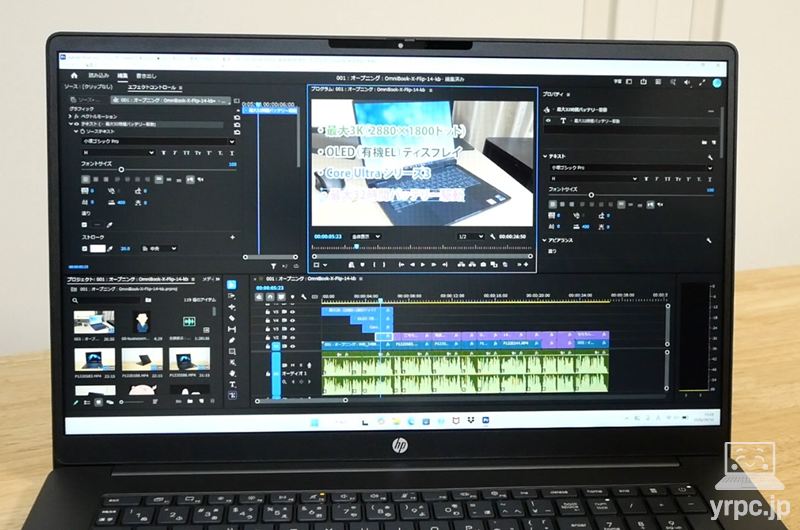Open the Premiere Home screen icon
Viewport: 800px width, 530px height.
[74, 75]
